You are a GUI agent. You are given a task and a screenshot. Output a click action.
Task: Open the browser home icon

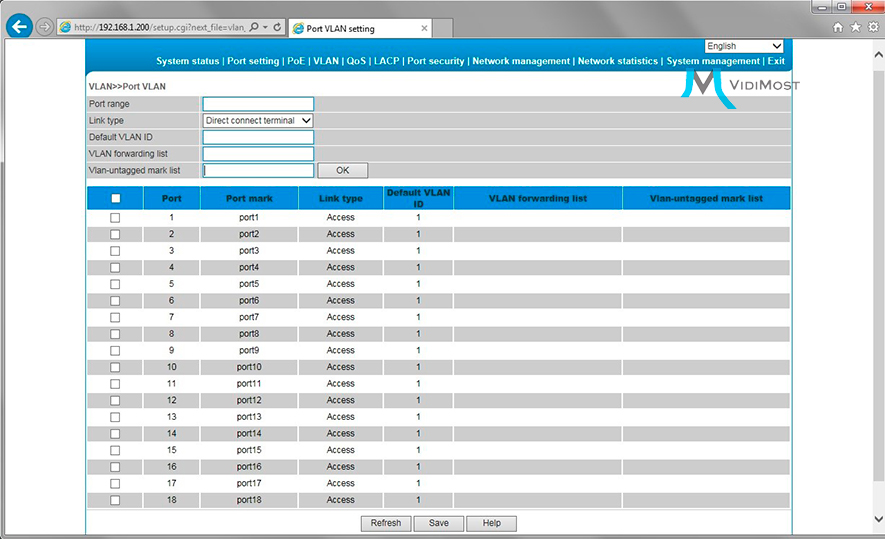pos(838,28)
